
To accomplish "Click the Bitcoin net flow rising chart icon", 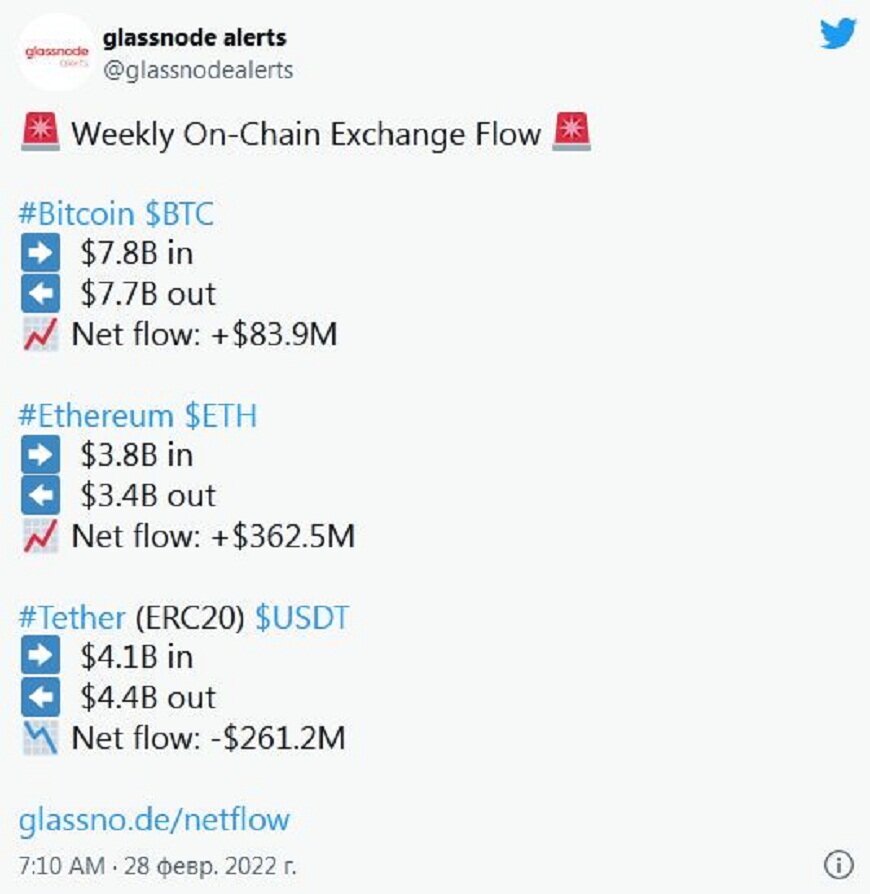I will [40, 334].
